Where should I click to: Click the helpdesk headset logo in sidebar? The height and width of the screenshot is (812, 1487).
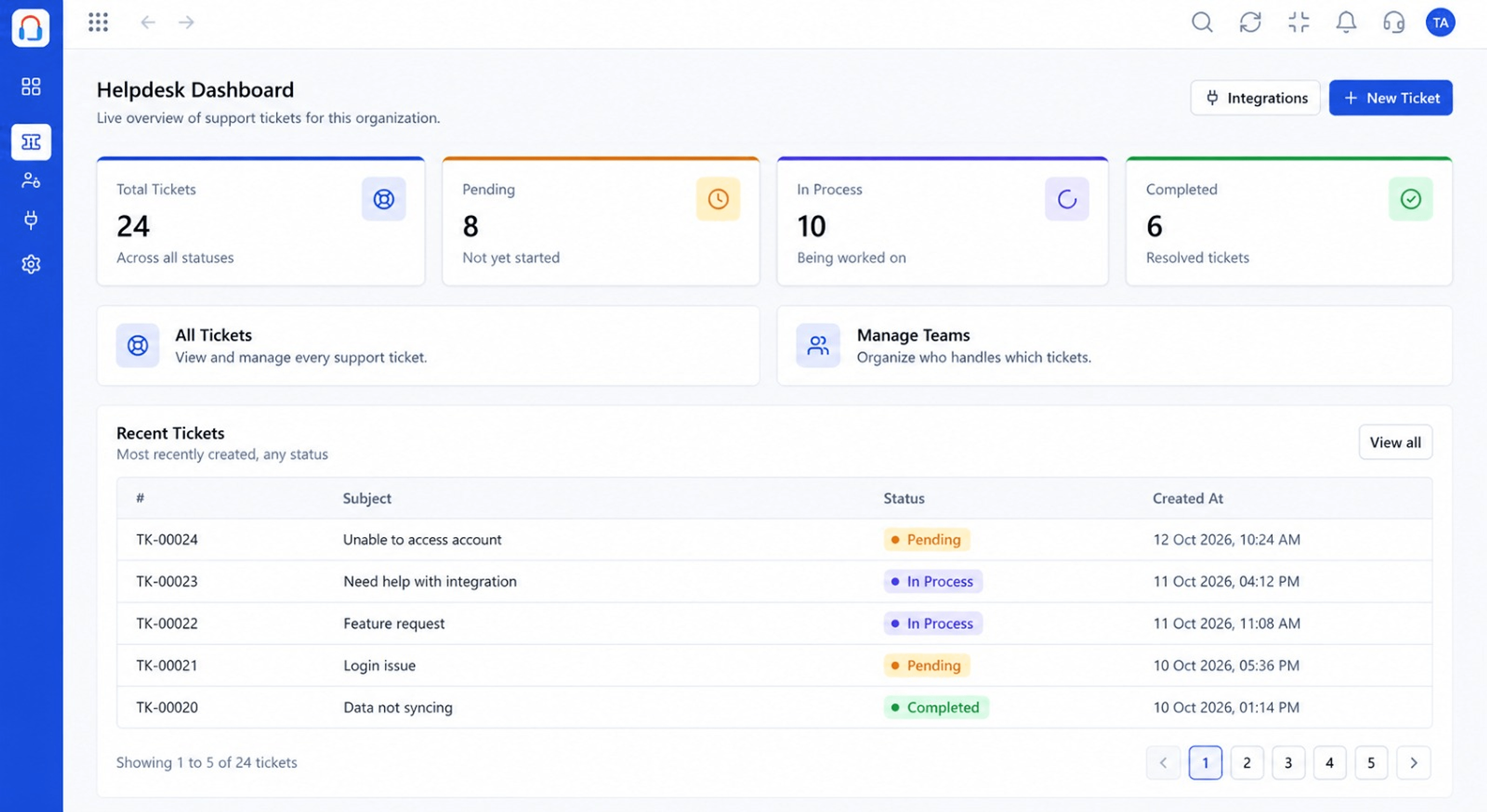[x=31, y=27]
